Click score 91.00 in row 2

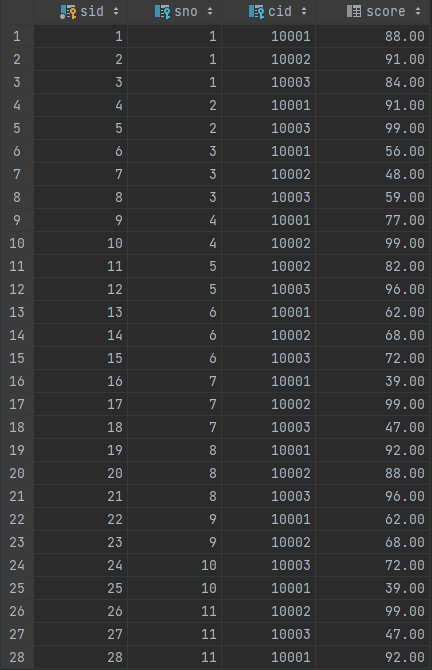[x=373, y=59]
